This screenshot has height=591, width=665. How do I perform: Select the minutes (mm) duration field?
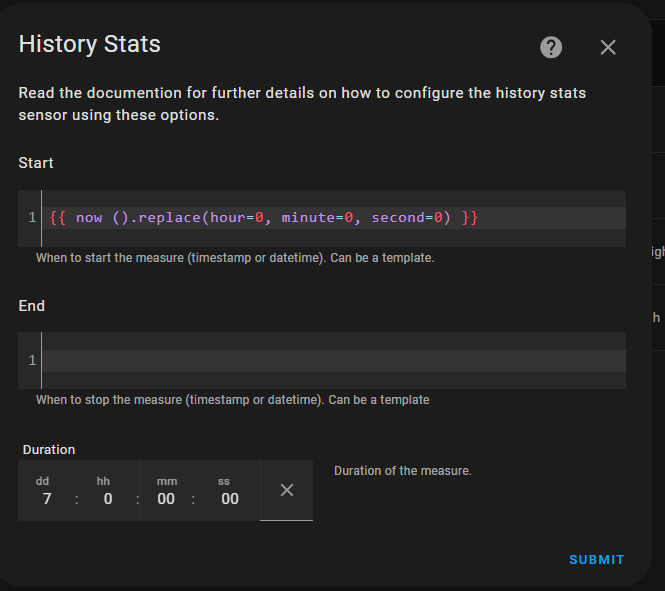coord(166,499)
